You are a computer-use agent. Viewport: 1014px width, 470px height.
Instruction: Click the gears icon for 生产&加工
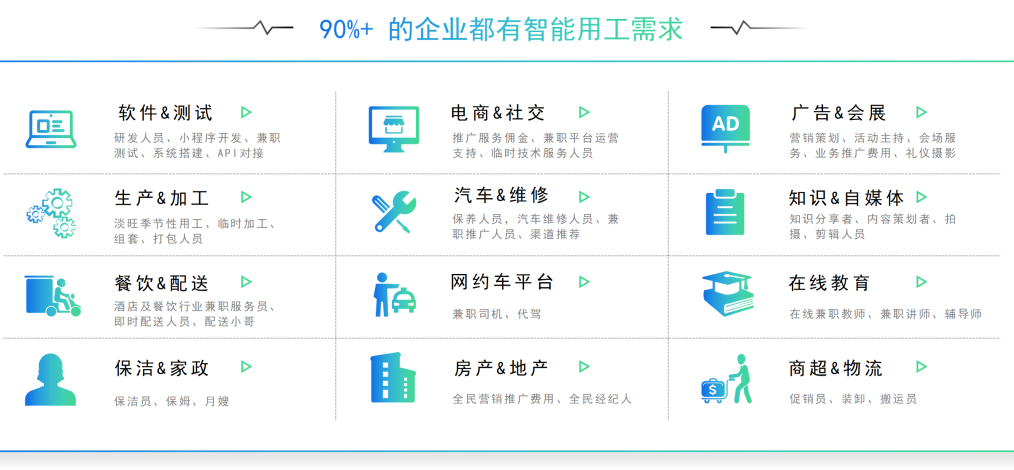[50, 213]
